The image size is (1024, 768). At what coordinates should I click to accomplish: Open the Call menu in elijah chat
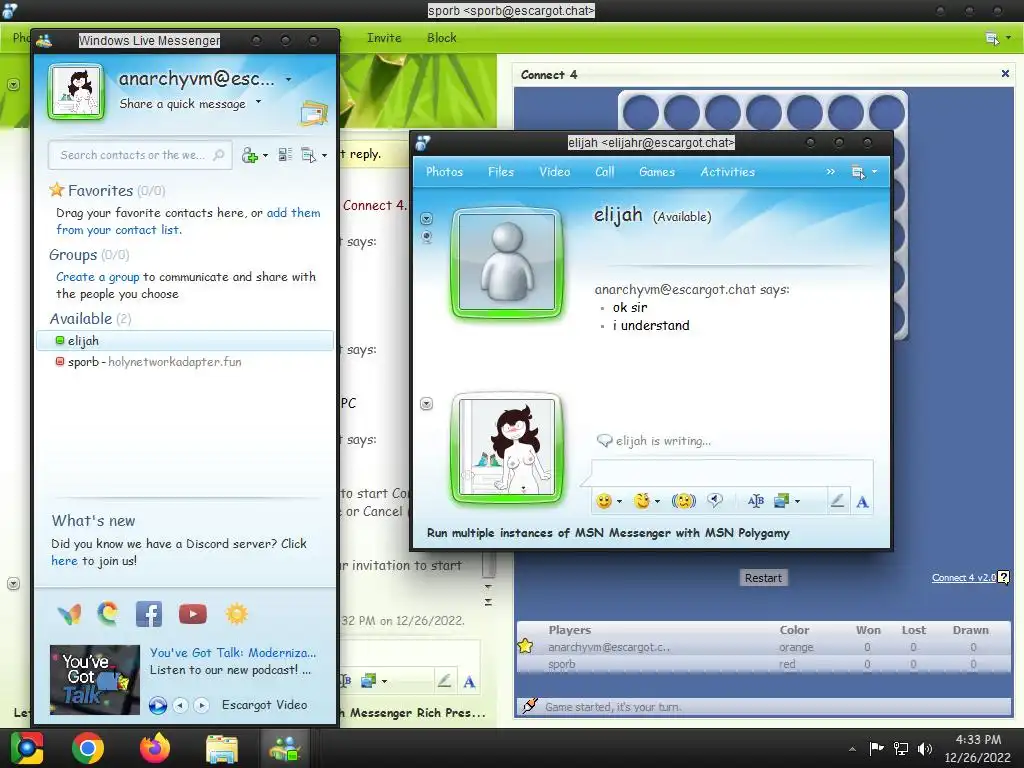coord(605,172)
